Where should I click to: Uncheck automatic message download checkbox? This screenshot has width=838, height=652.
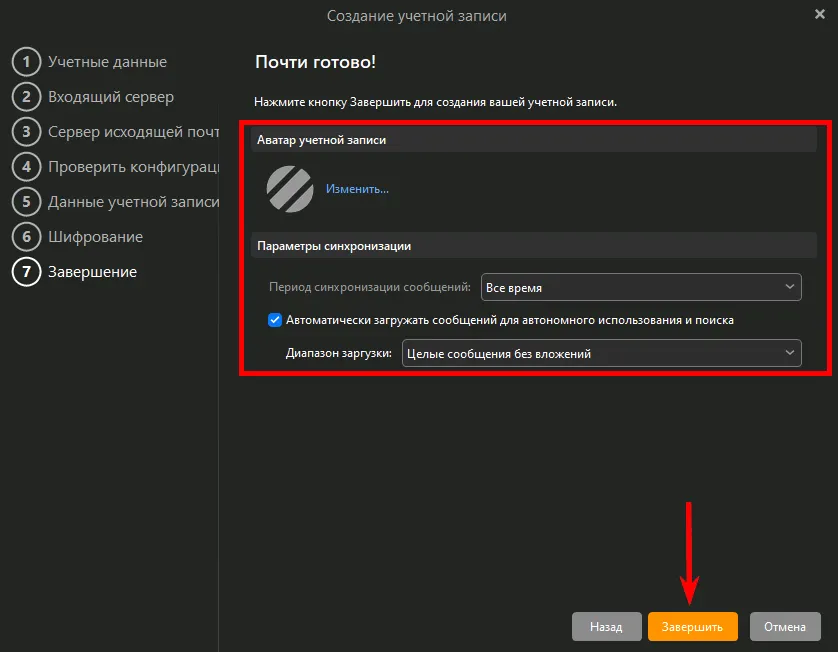click(x=275, y=320)
